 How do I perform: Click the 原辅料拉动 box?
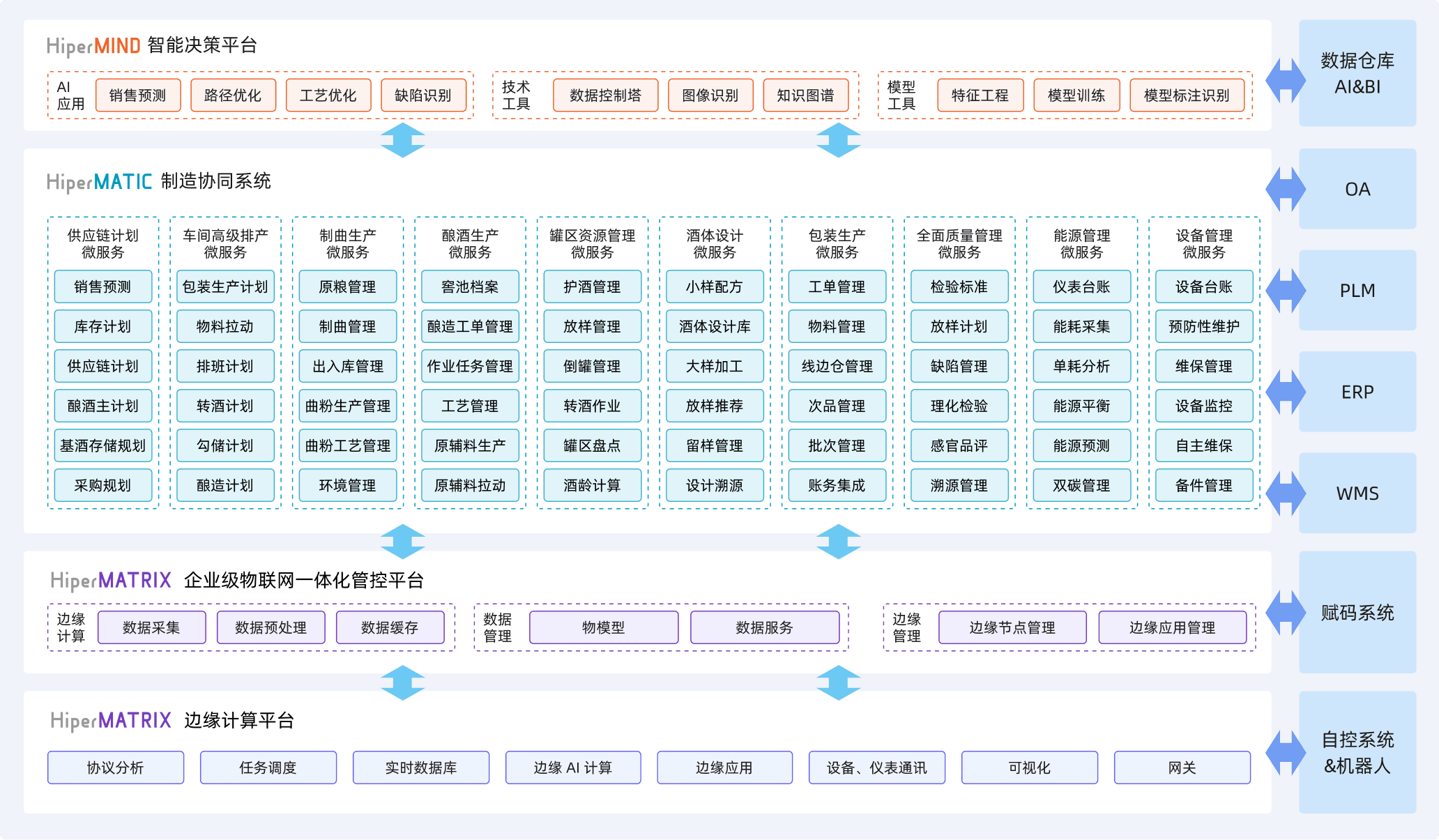coord(470,485)
